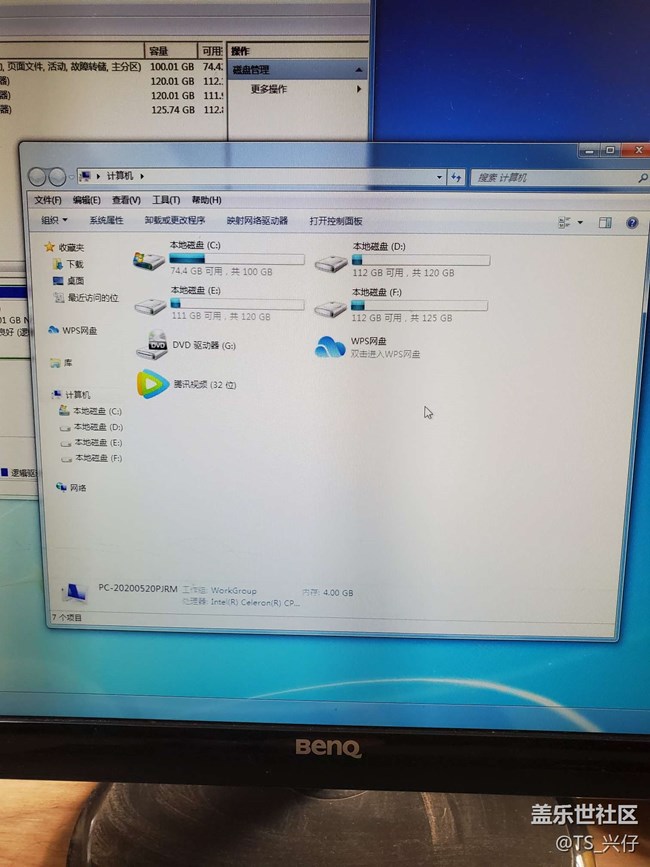Select local disk E: drive icon

[x=151, y=306]
